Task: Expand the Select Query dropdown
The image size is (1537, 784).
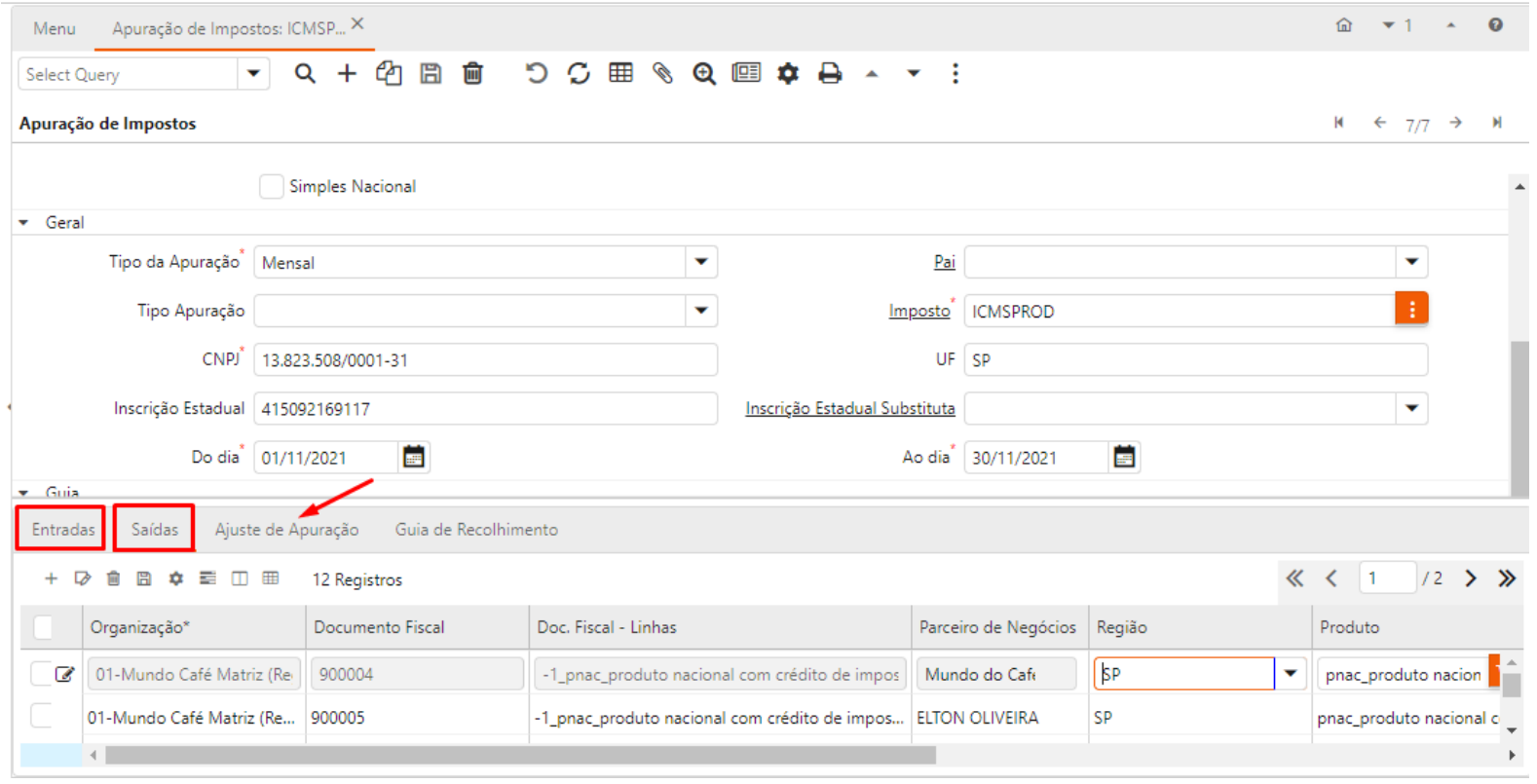Action: [253, 74]
